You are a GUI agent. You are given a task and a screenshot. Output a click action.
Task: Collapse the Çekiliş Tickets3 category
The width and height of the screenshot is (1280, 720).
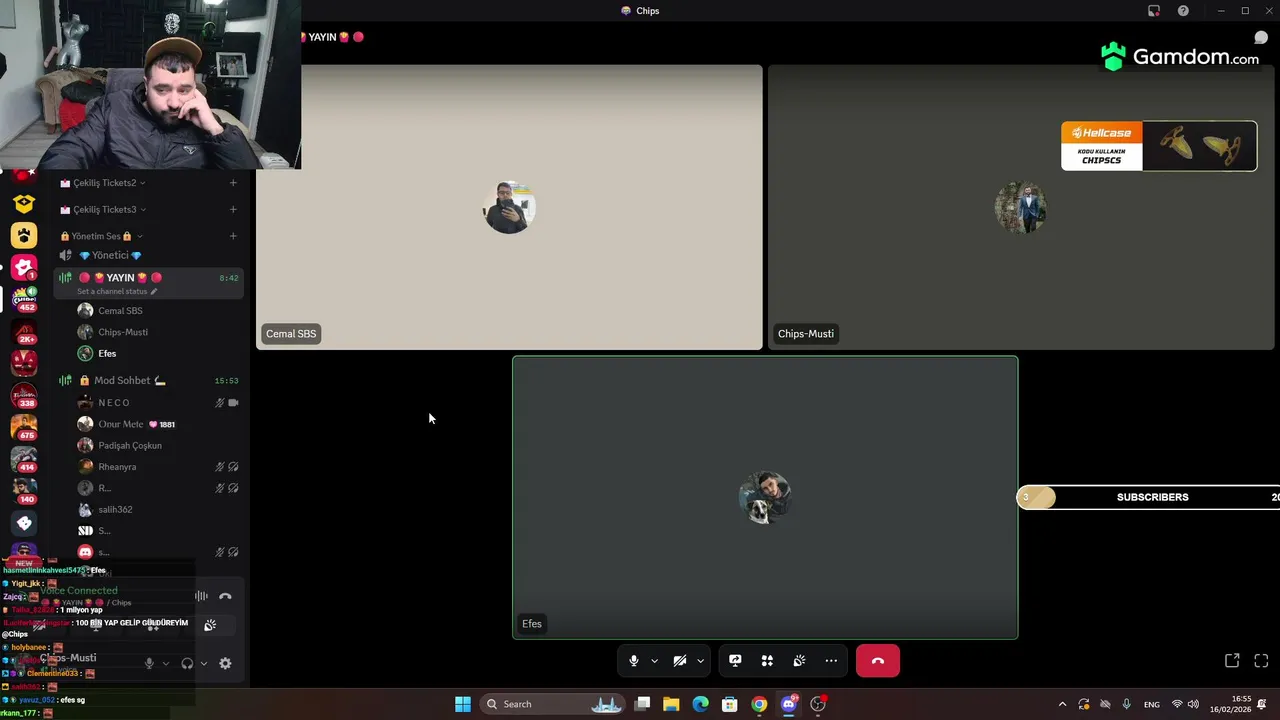[x=104, y=209]
